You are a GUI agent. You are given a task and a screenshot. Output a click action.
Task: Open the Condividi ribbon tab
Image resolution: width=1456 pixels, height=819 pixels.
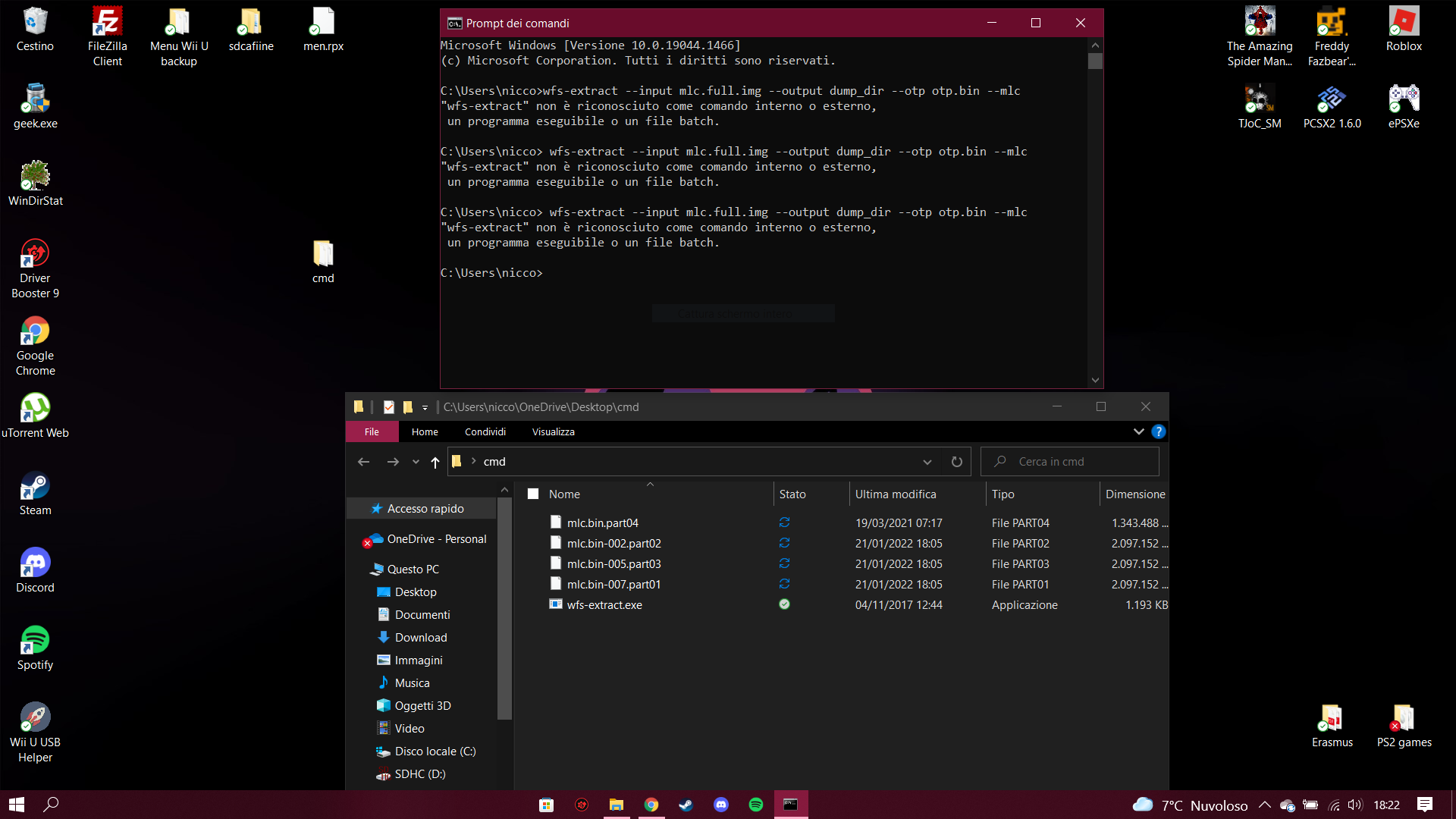pos(485,431)
